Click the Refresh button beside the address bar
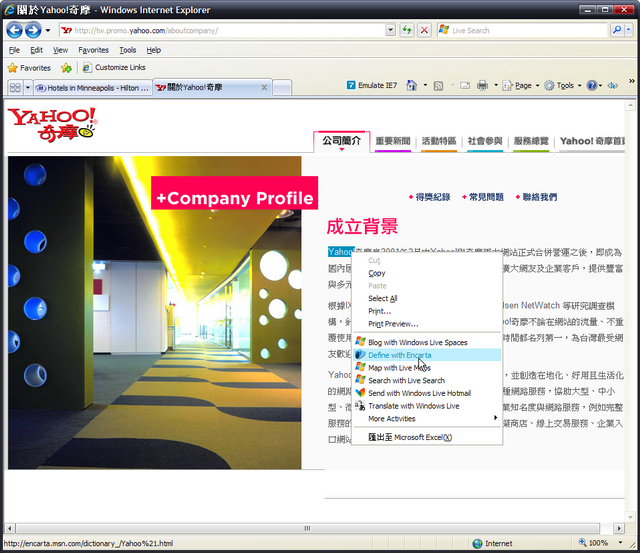 [x=407, y=30]
